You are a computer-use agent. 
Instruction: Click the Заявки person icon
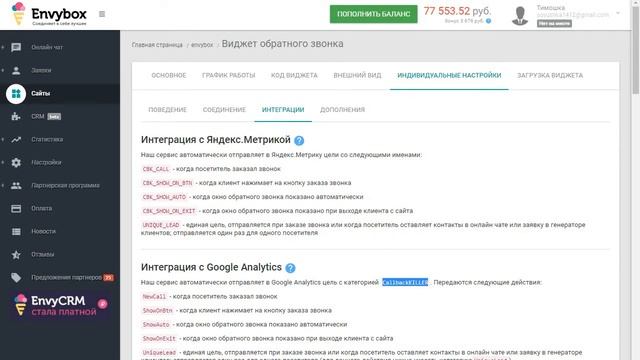click(16, 71)
